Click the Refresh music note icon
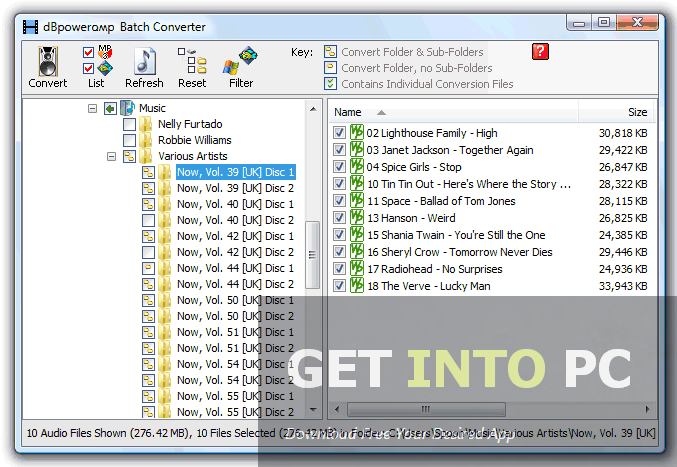677x467 pixels. [145, 61]
